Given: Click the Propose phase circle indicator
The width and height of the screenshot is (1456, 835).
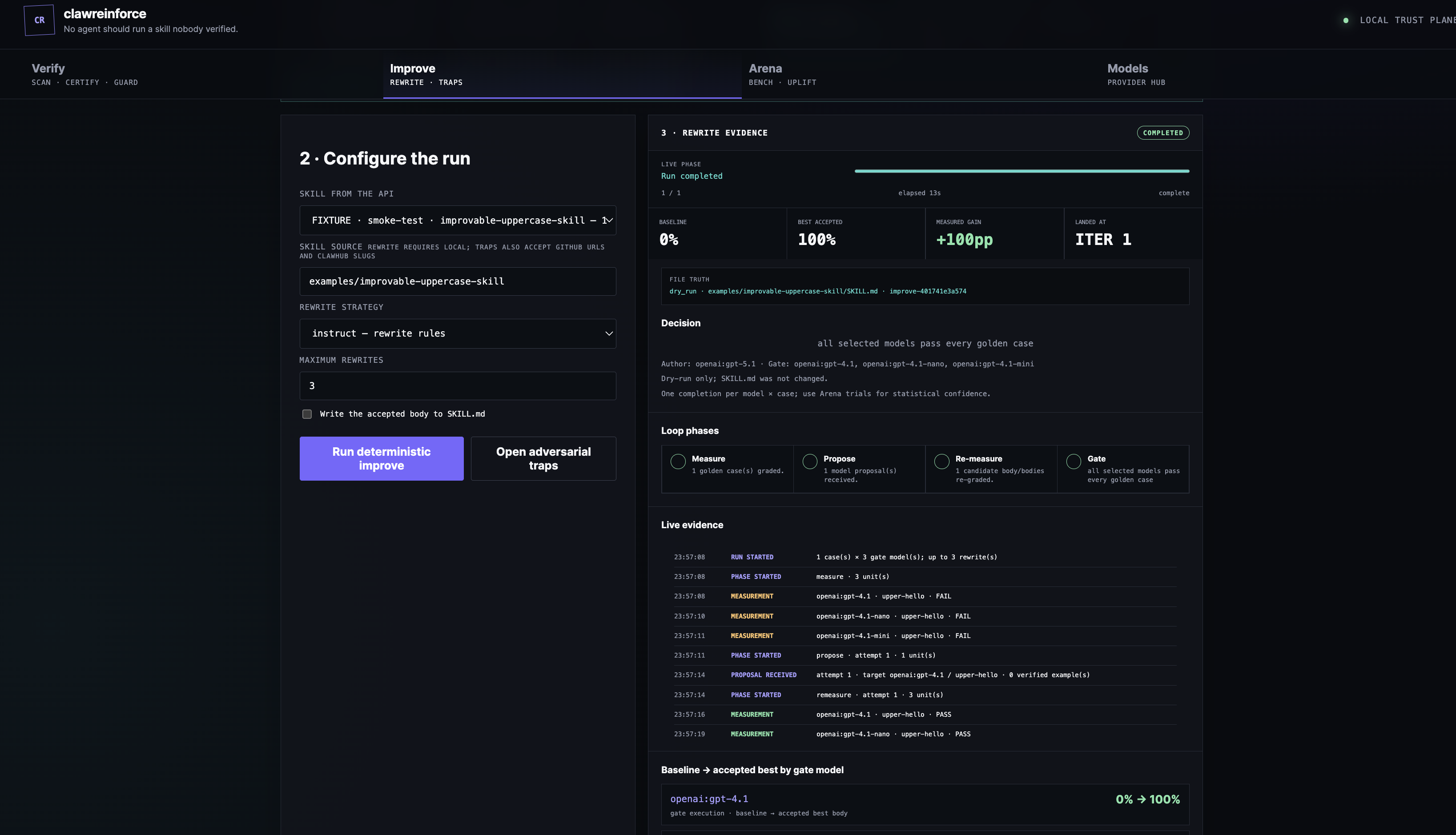Looking at the screenshot, I should 810,461.
